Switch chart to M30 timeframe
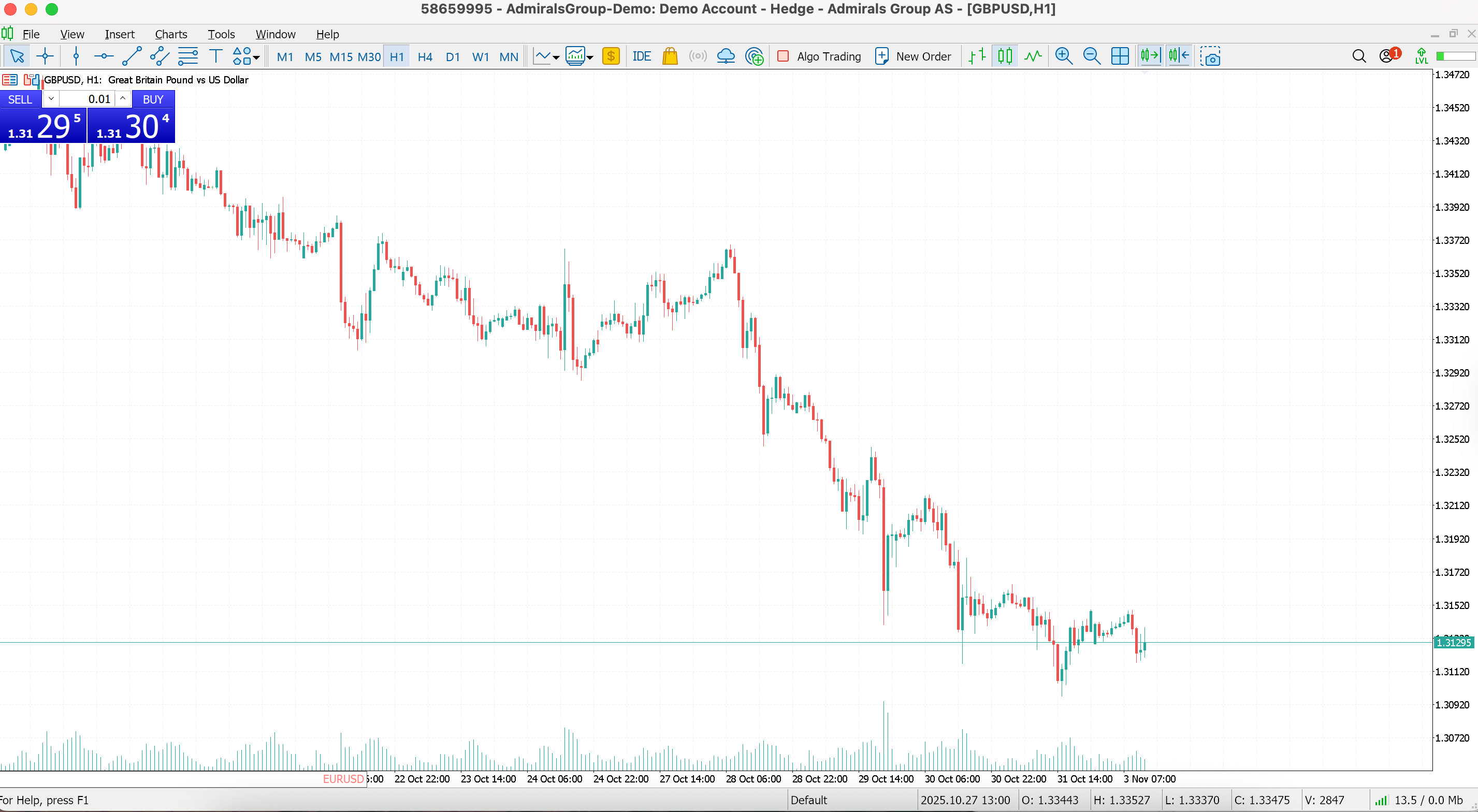 pos(369,57)
